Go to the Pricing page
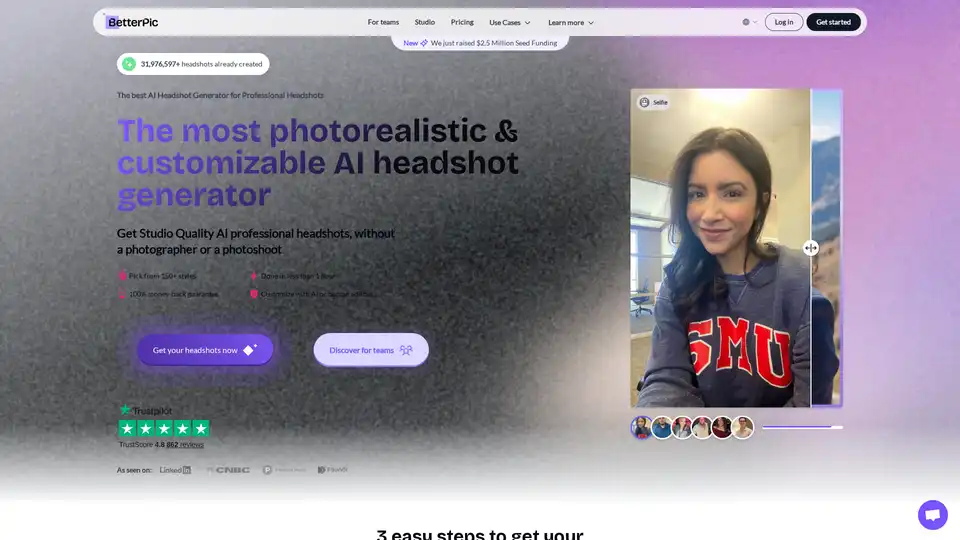The image size is (960, 540). [462, 22]
